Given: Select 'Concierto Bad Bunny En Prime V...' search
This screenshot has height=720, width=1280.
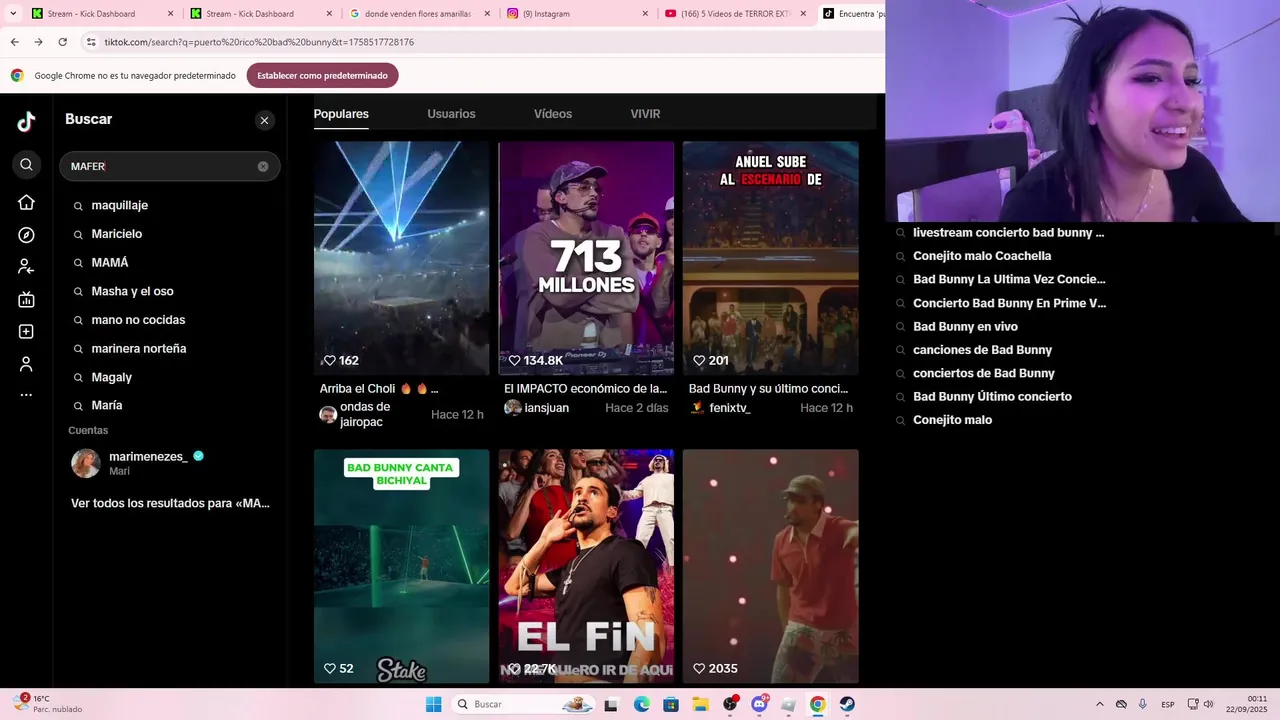Looking at the screenshot, I should 1009,303.
